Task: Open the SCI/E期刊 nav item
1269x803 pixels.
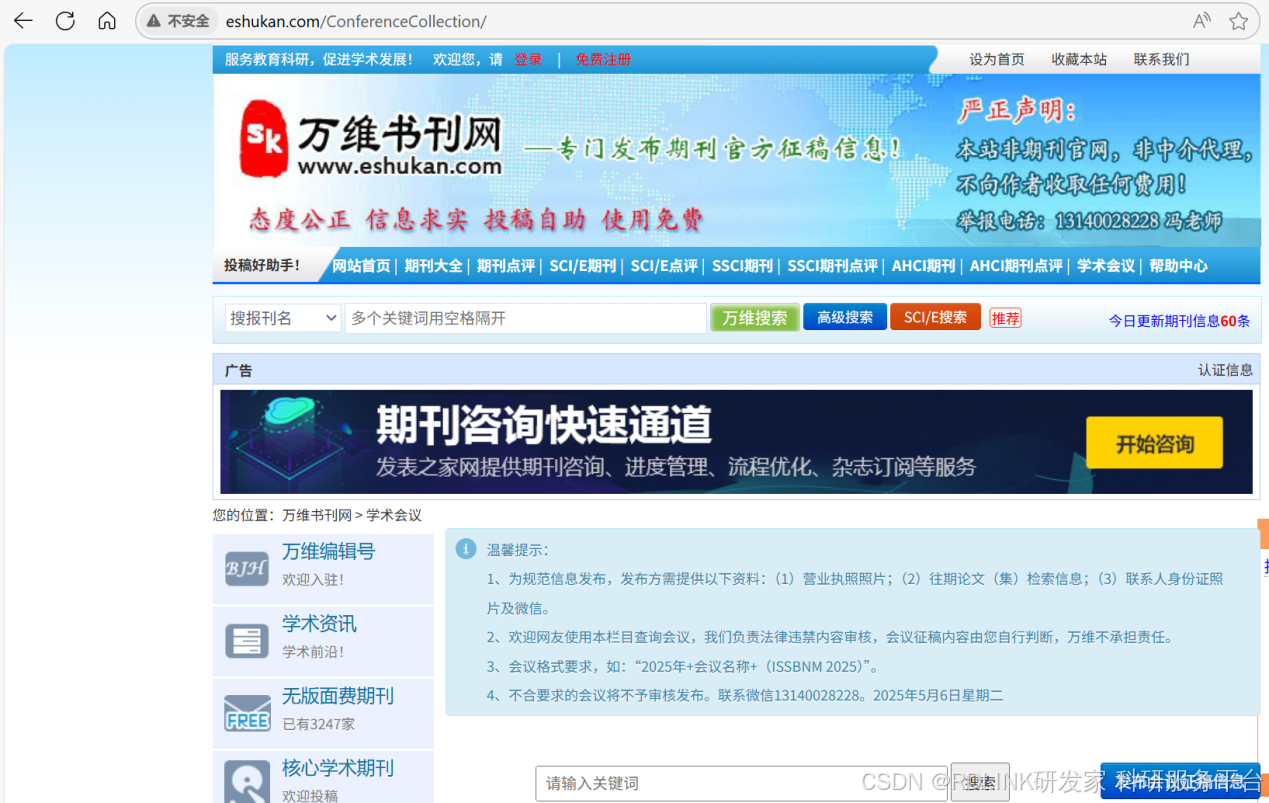Action: click(582, 266)
